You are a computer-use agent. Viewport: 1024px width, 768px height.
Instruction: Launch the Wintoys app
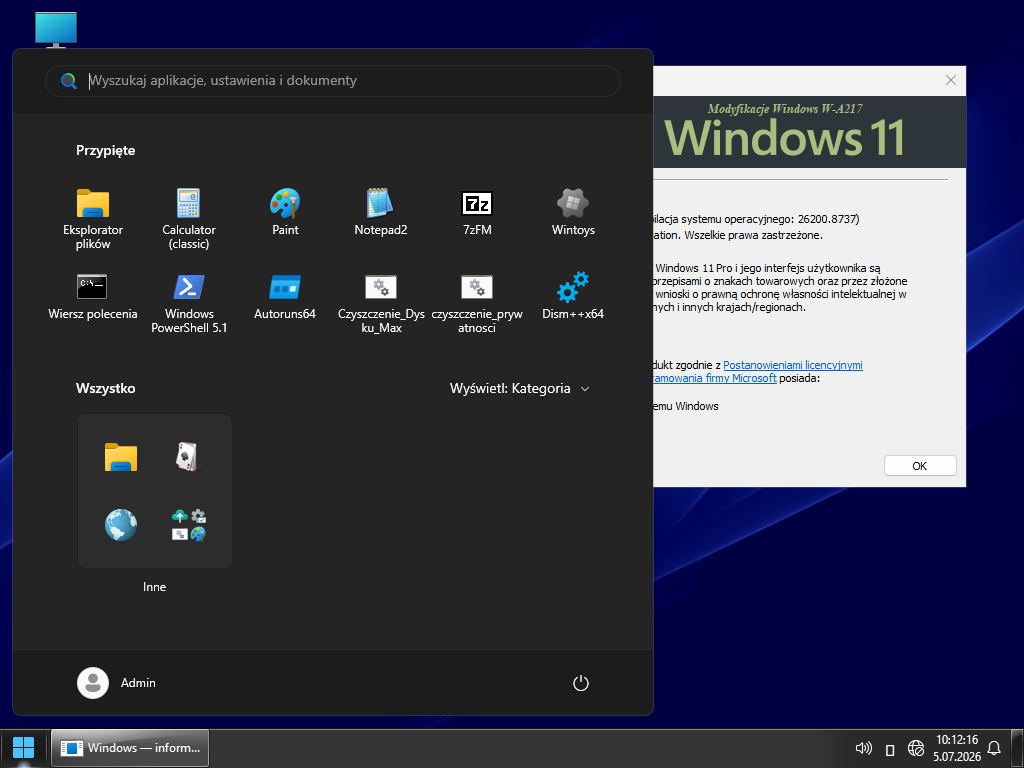tap(573, 213)
